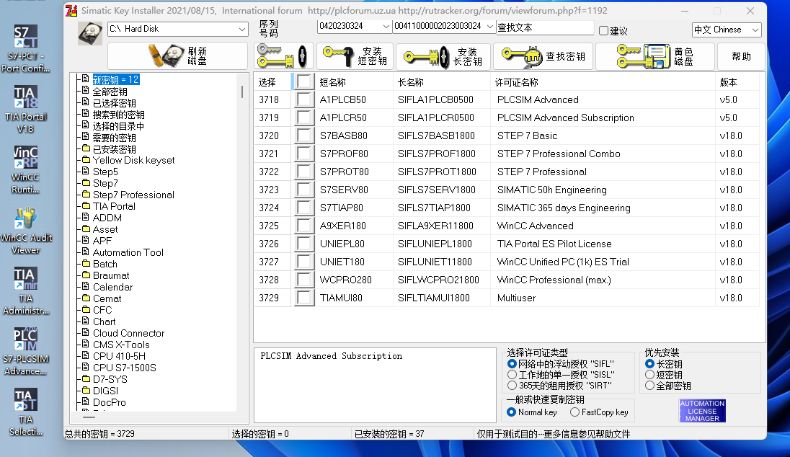
Task: Select all keys priority radio
Action: coord(649,386)
